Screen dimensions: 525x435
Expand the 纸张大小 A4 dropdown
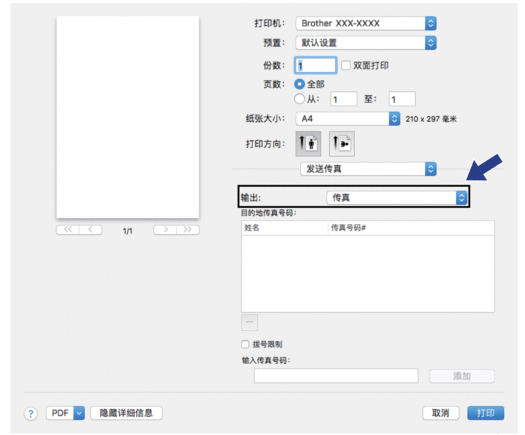pos(348,119)
